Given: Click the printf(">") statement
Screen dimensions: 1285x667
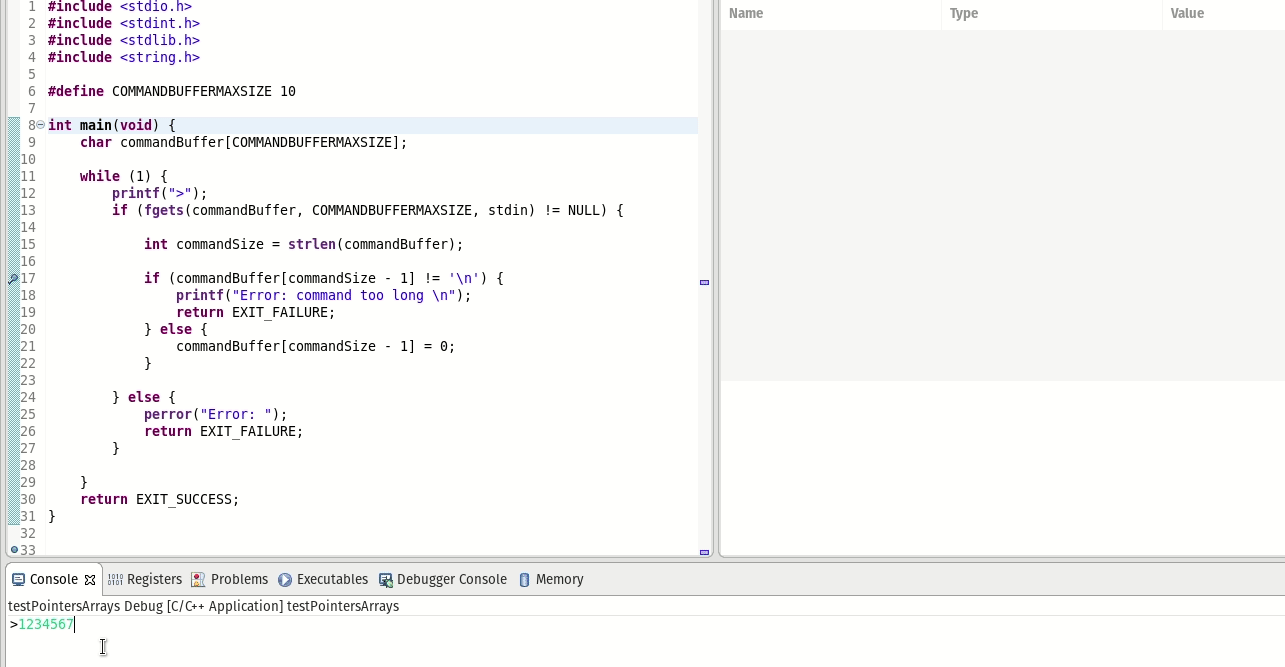Looking at the screenshot, I should point(160,193).
